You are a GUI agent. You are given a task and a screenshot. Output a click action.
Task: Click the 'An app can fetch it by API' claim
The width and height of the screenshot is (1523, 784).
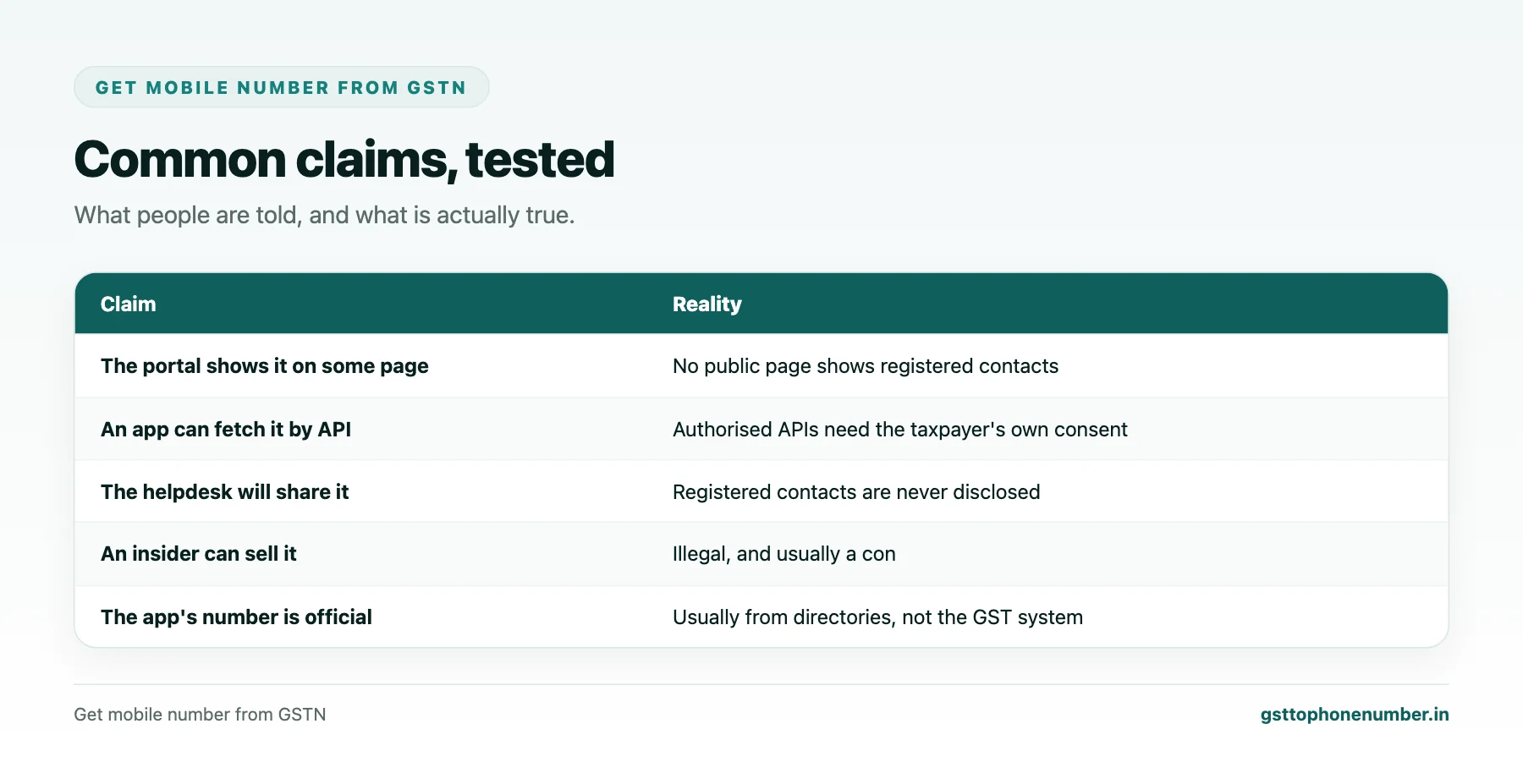click(x=226, y=429)
